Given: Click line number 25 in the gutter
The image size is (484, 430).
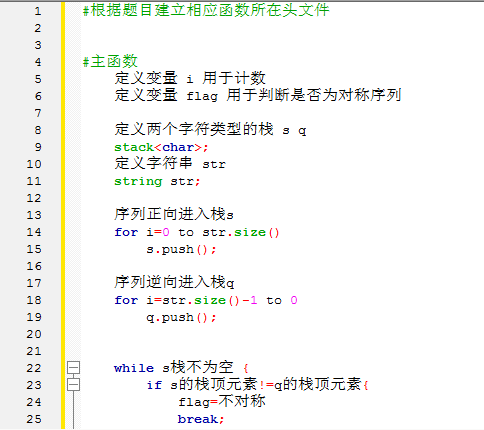Looking at the screenshot, I should 34,419.
